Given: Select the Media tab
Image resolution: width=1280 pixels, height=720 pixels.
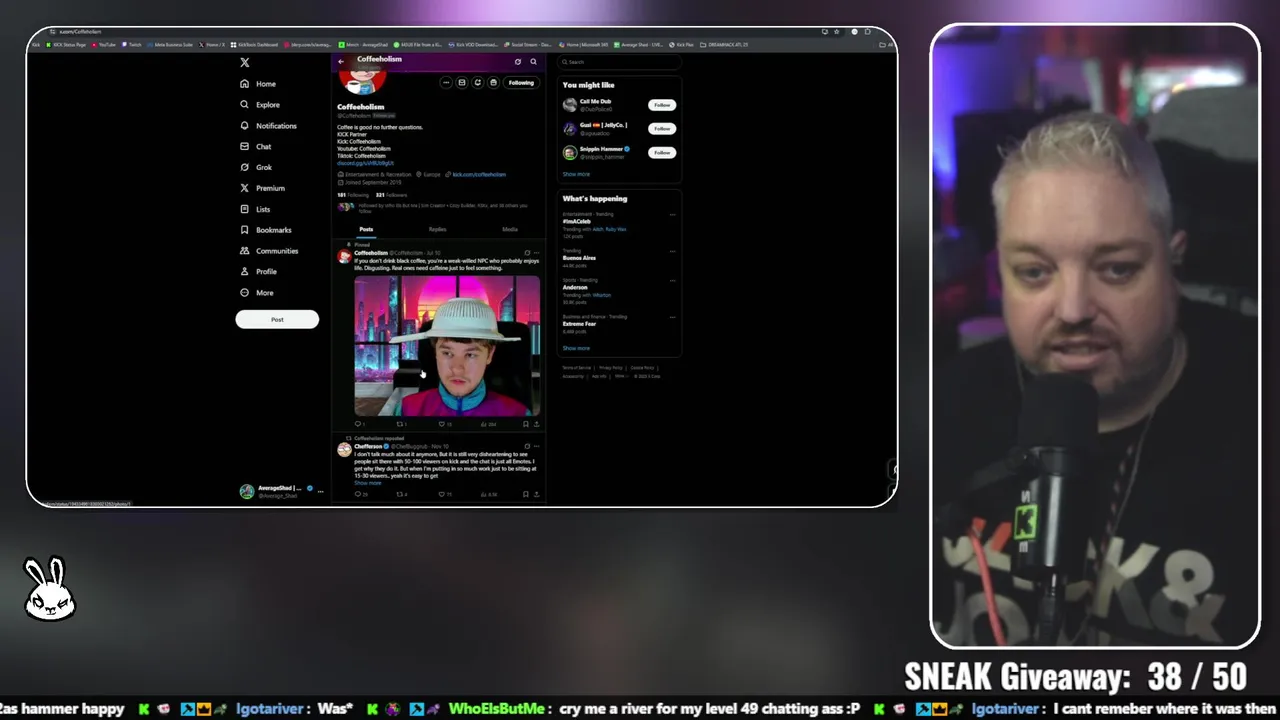Looking at the screenshot, I should click(510, 230).
